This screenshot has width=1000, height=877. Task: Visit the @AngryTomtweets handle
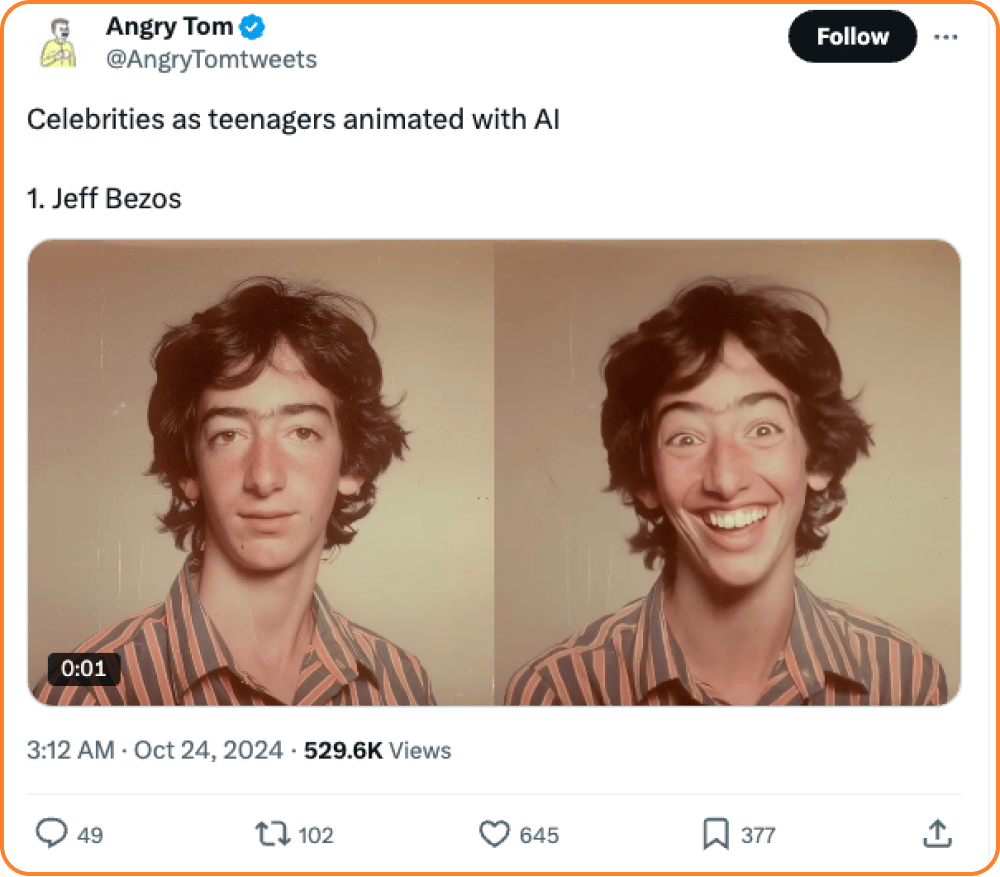pos(211,59)
